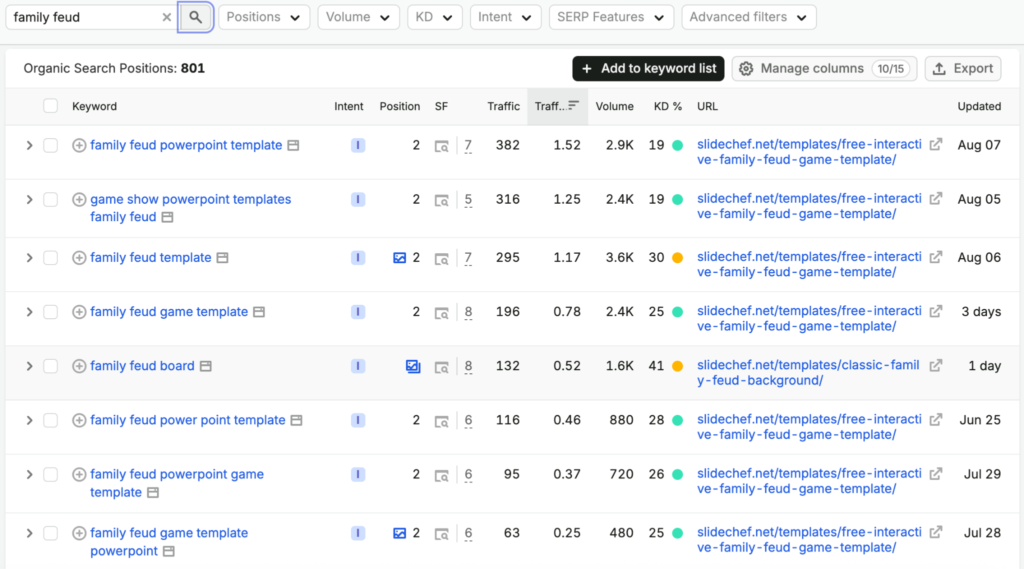Open the Advanced filters dropdown
This screenshot has width=1024, height=569.
click(x=748, y=17)
